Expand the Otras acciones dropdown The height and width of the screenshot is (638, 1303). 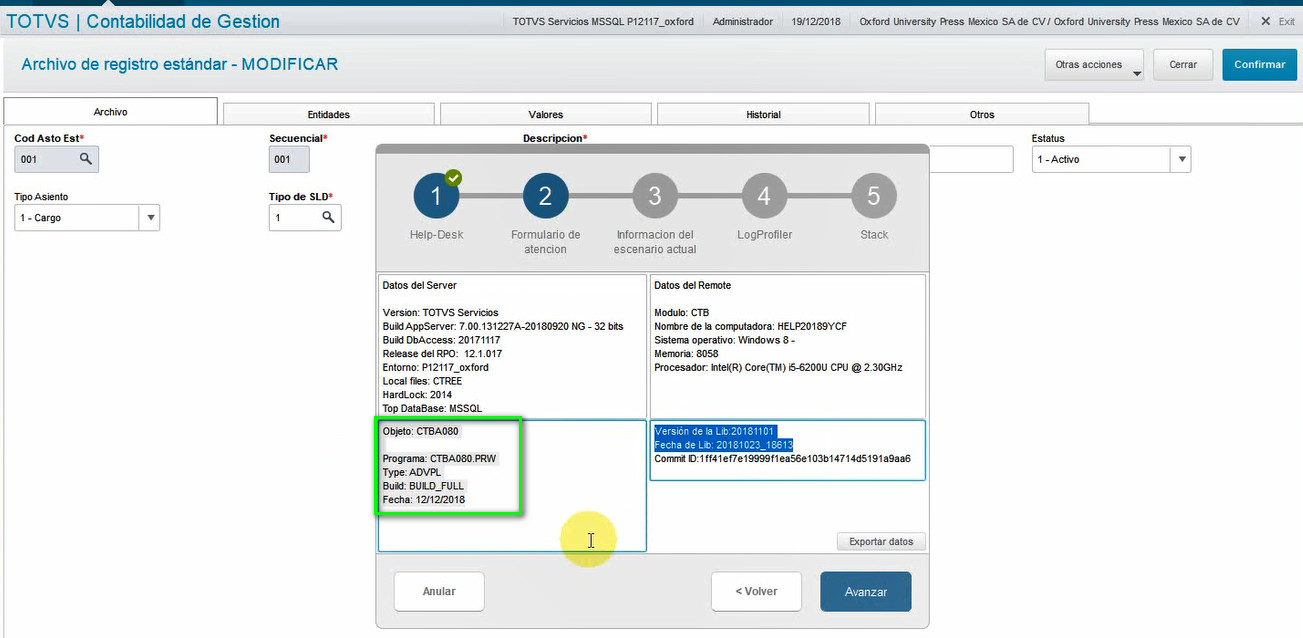1095,65
